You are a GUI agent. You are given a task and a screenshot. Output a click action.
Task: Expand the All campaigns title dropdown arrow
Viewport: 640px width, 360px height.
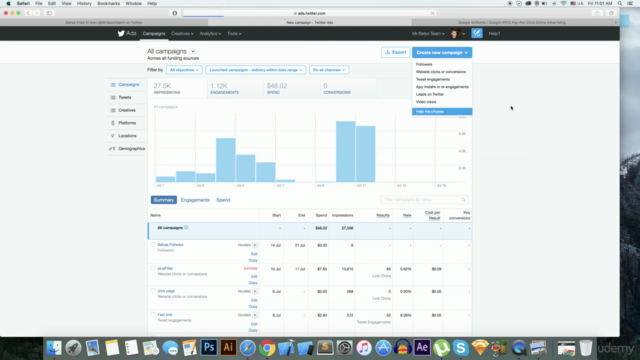tap(193, 51)
